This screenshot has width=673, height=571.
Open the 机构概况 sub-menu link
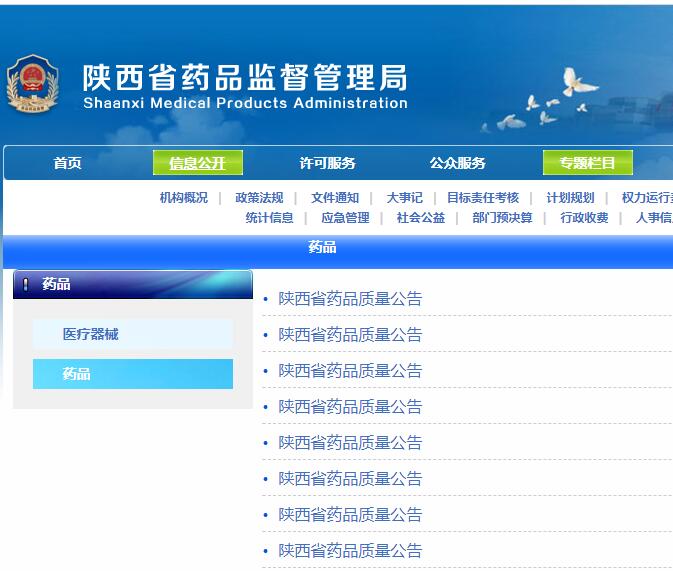tap(184, 198)
